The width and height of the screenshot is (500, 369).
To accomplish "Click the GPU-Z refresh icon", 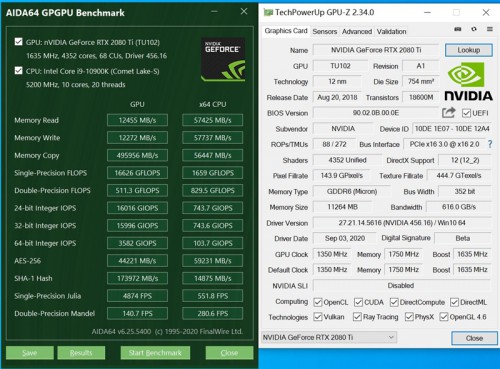I will point(474,29).
